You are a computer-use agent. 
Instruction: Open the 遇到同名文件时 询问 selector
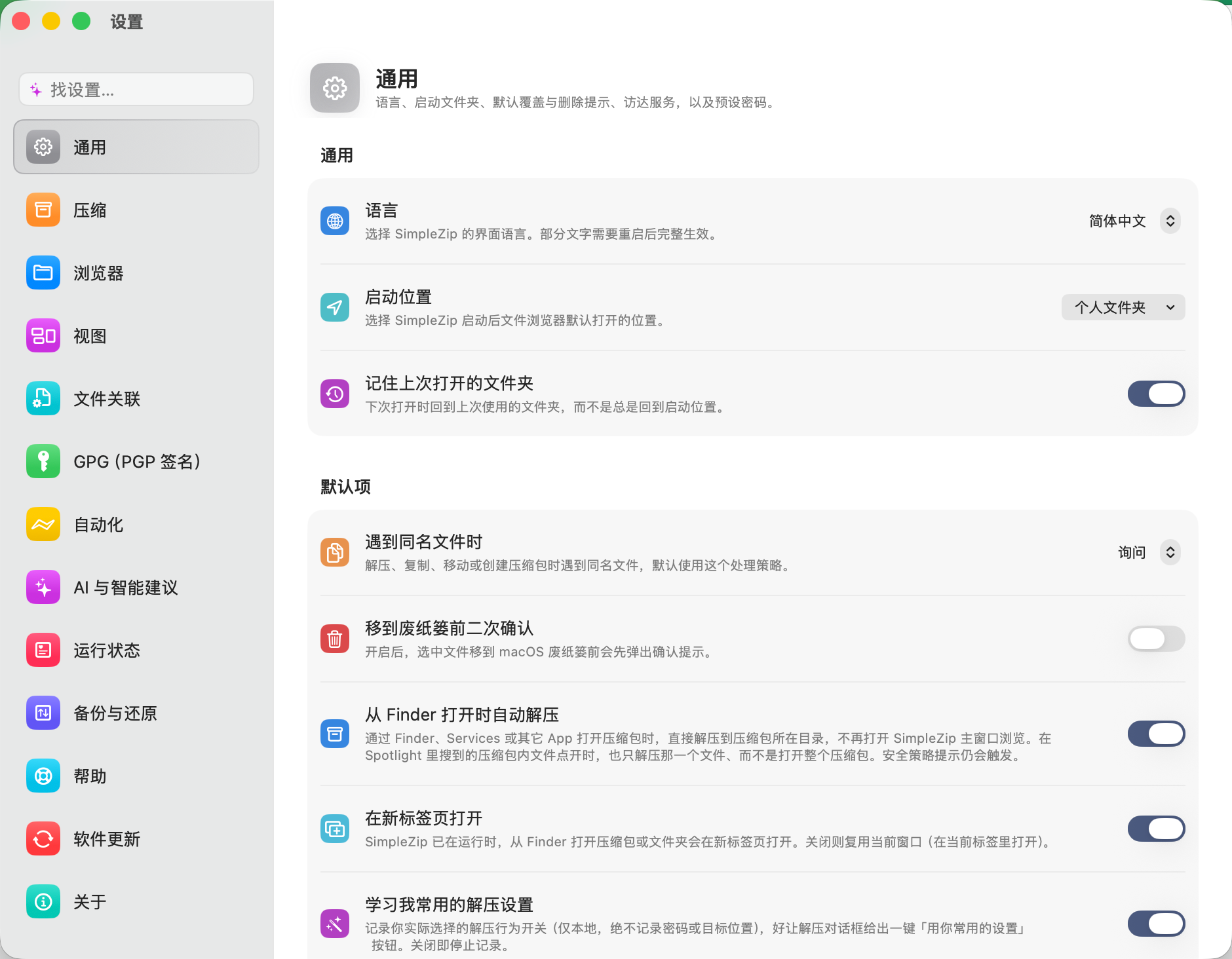1149,552
